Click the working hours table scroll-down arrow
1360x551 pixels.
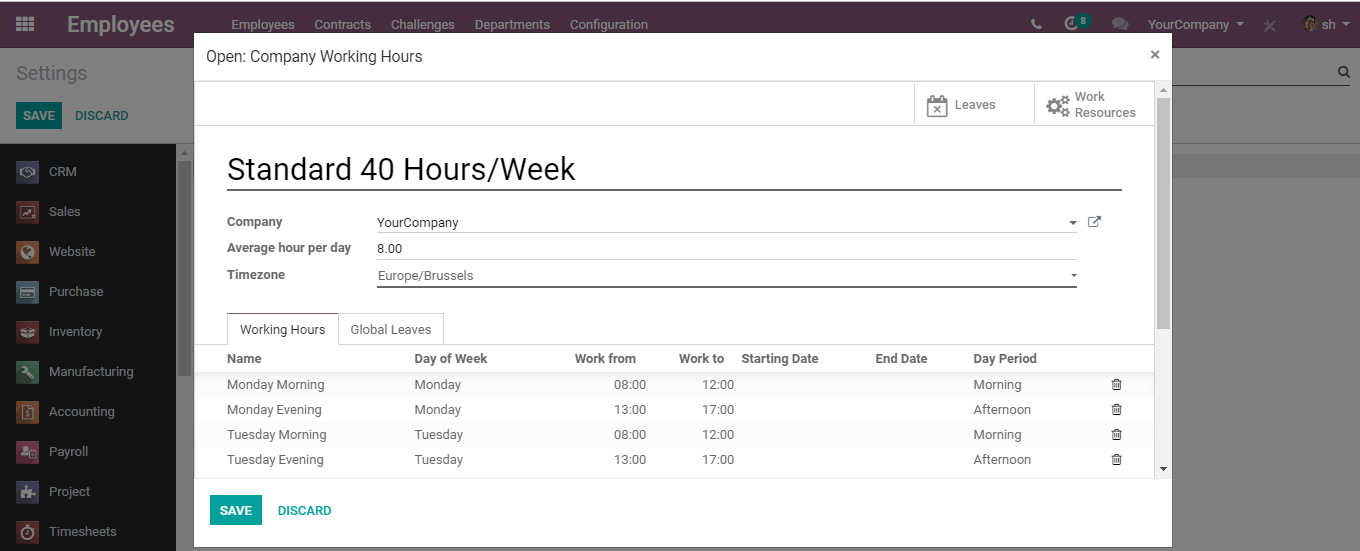[1163, 468]
